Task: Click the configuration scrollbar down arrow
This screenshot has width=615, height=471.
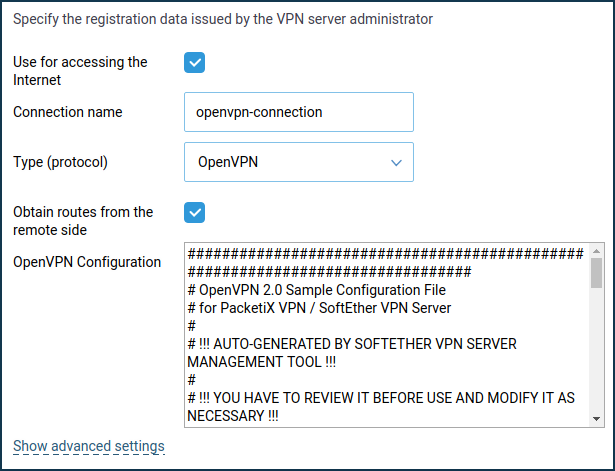Action: tap(596, 419)
